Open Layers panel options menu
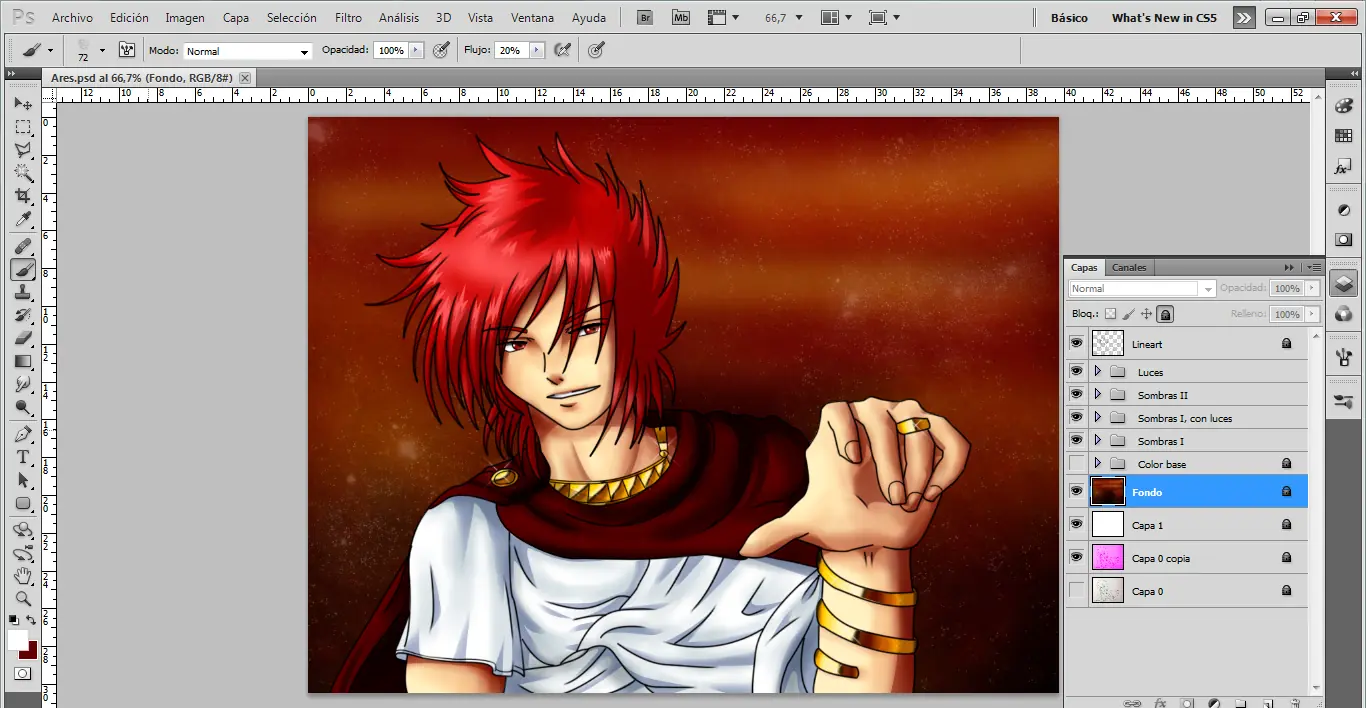Screen dimensions: 1366x708 1314,267
